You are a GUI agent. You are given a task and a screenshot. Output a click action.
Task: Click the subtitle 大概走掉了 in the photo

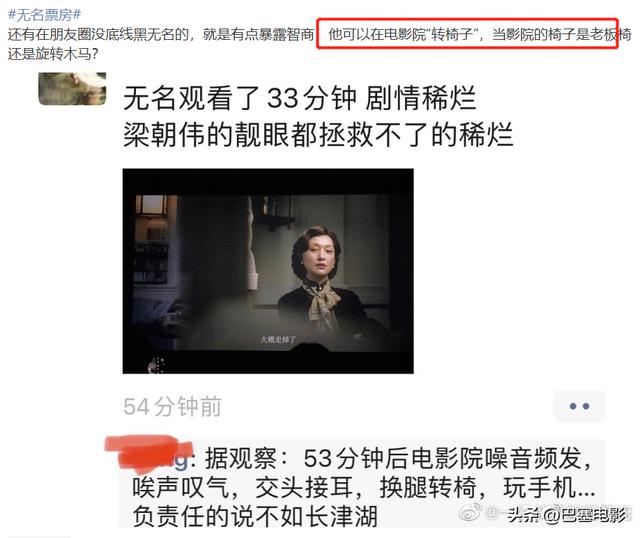click(x=278, y=340)
